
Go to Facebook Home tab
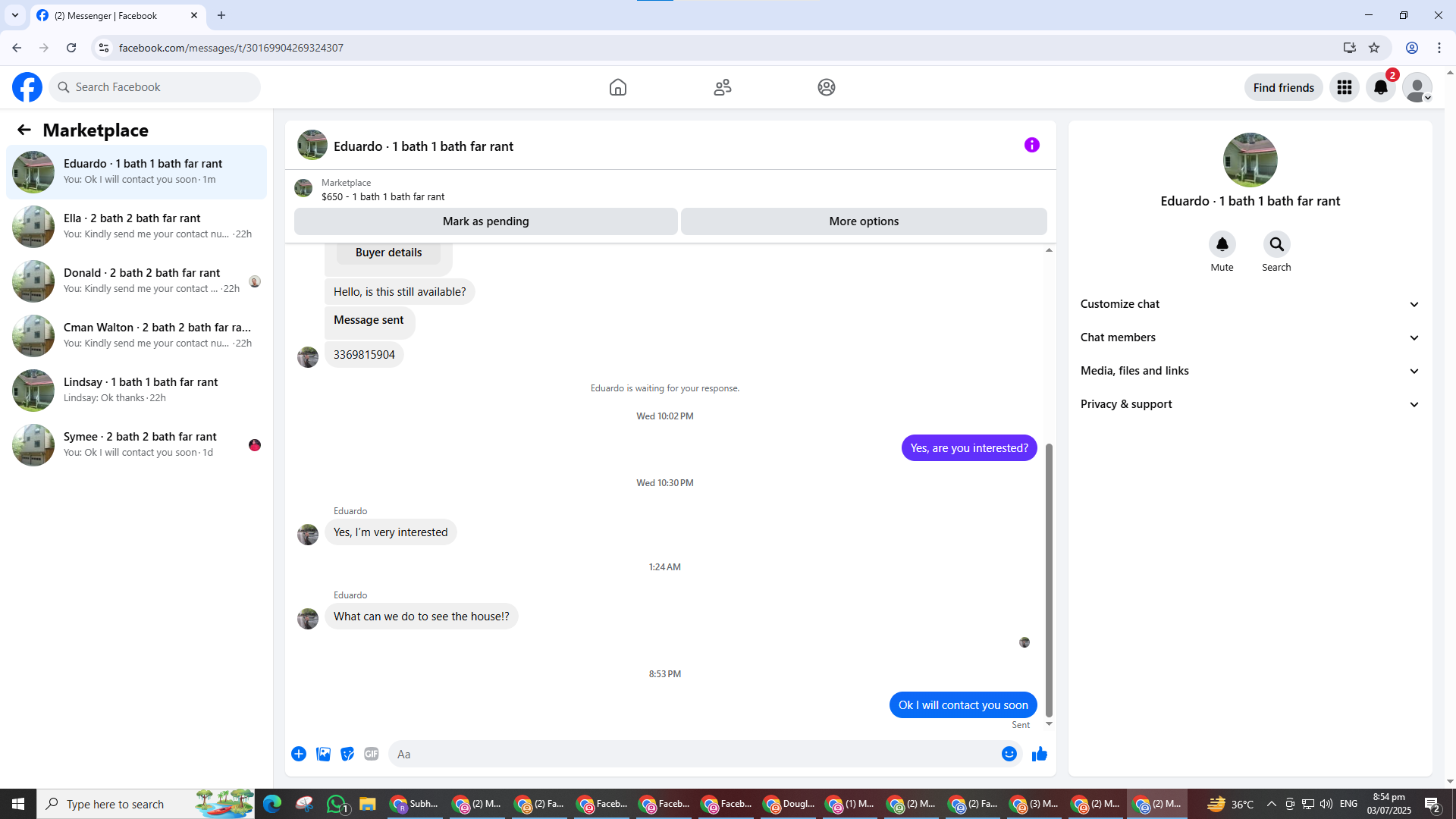pyautogui.click(x=617, y=87)
